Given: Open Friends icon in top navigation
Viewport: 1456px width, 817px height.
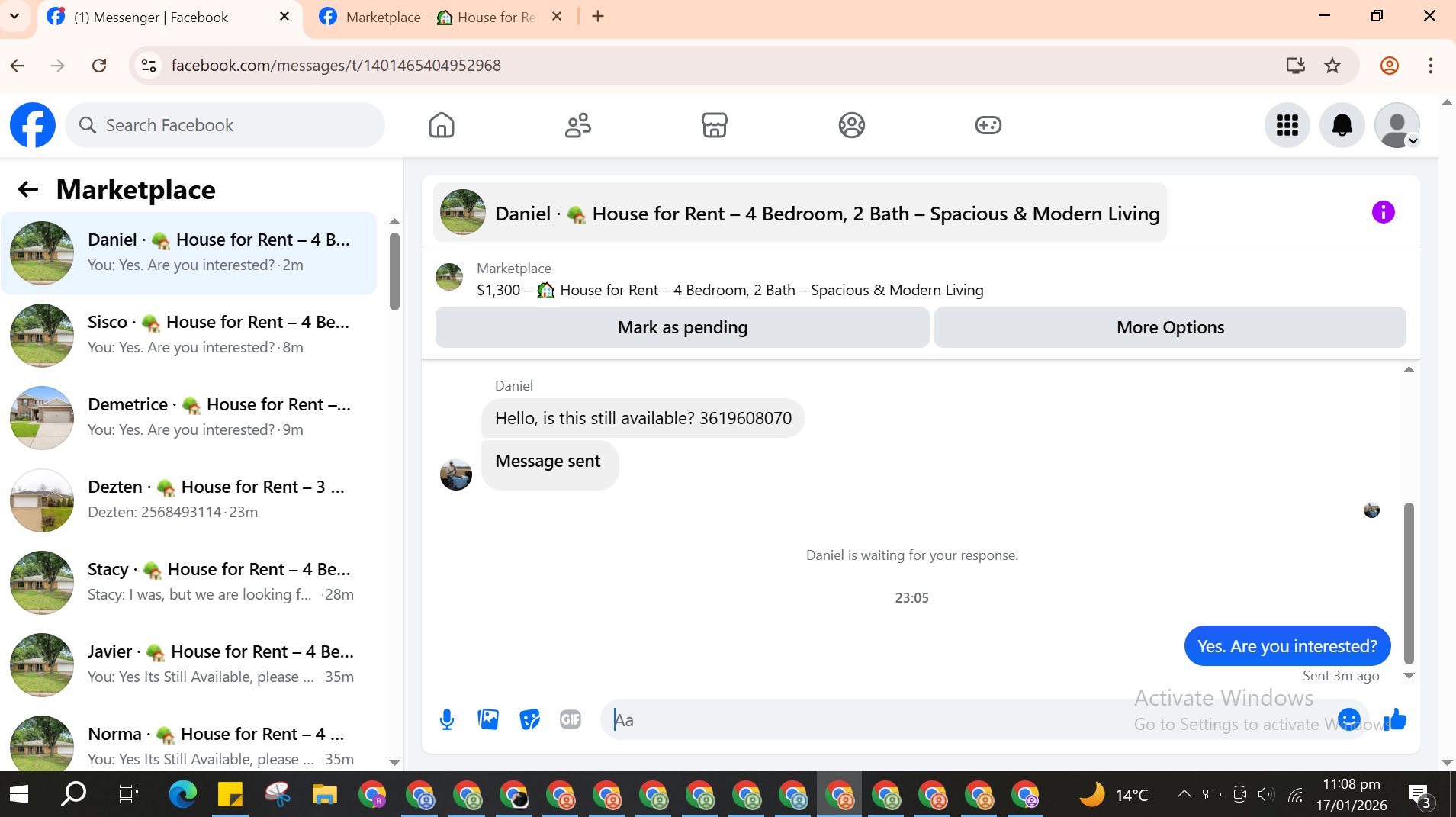Looking at the screenshot, I should (577, 125).
